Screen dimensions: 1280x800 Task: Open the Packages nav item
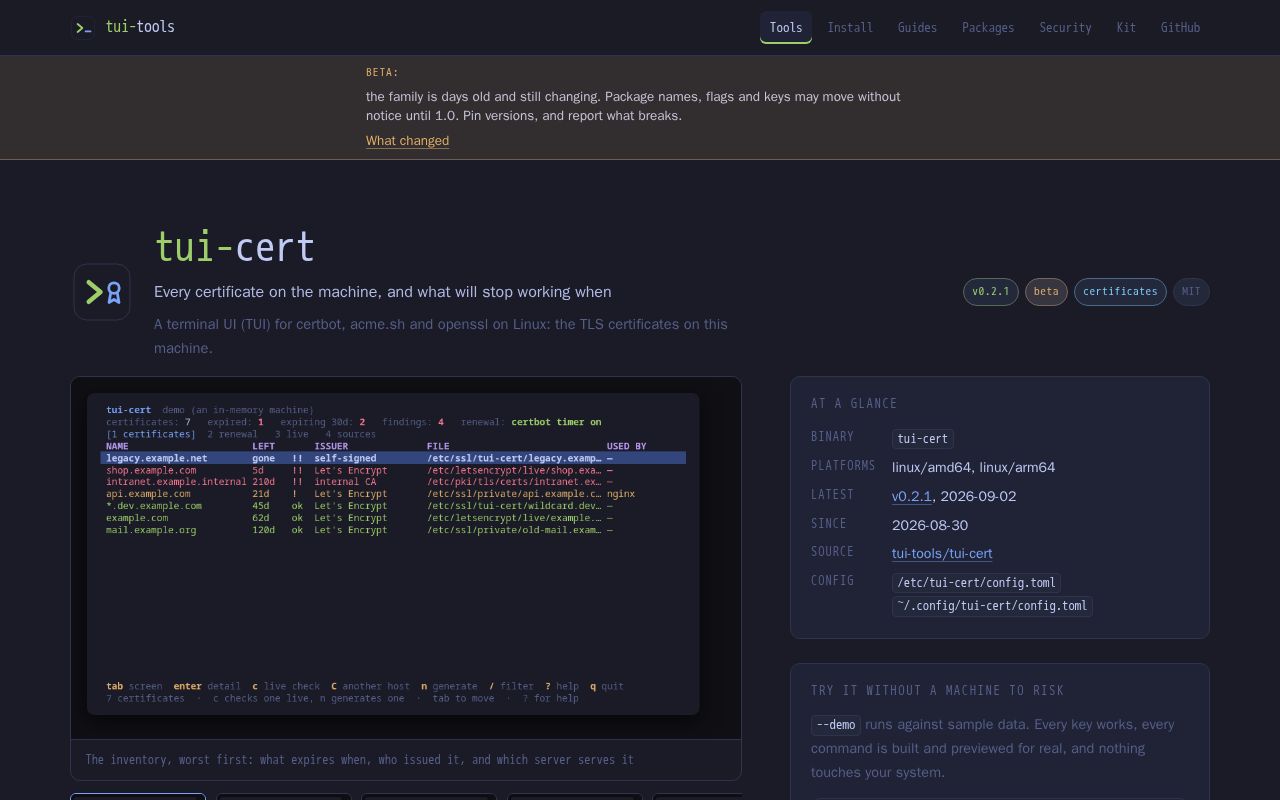pyautogui.click(x=988, y=28)
